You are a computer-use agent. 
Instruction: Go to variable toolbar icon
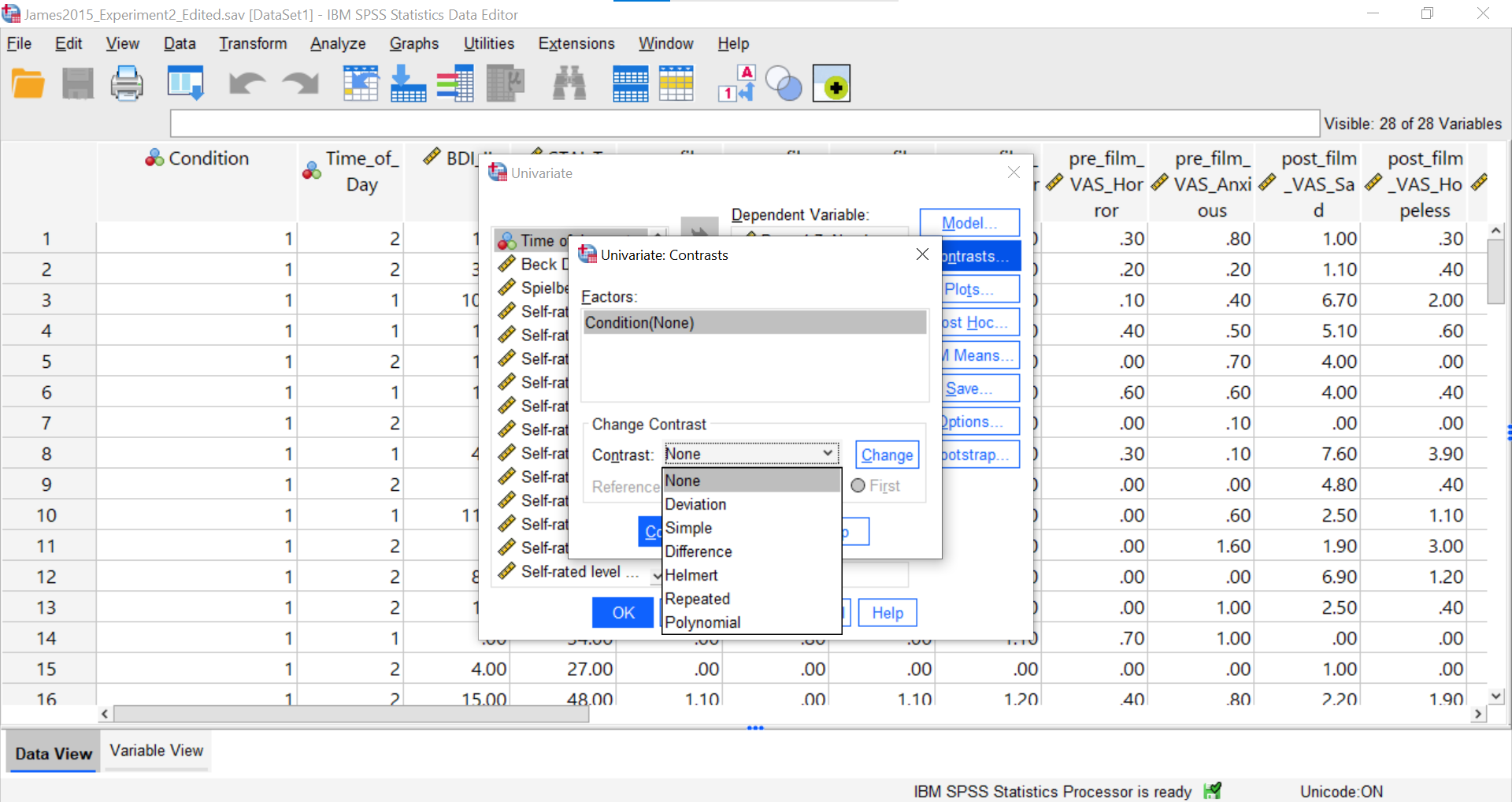click(x=408, y=84)
